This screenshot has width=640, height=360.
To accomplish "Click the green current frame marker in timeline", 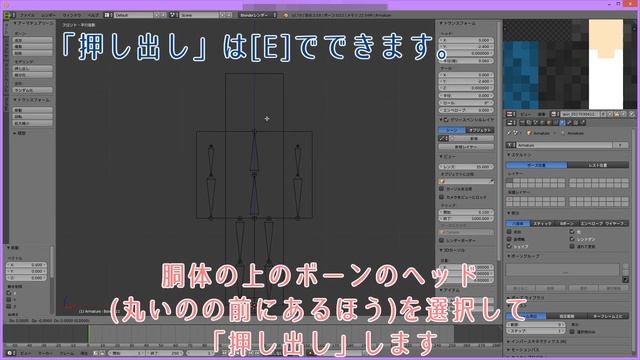I will coord(89,335).
